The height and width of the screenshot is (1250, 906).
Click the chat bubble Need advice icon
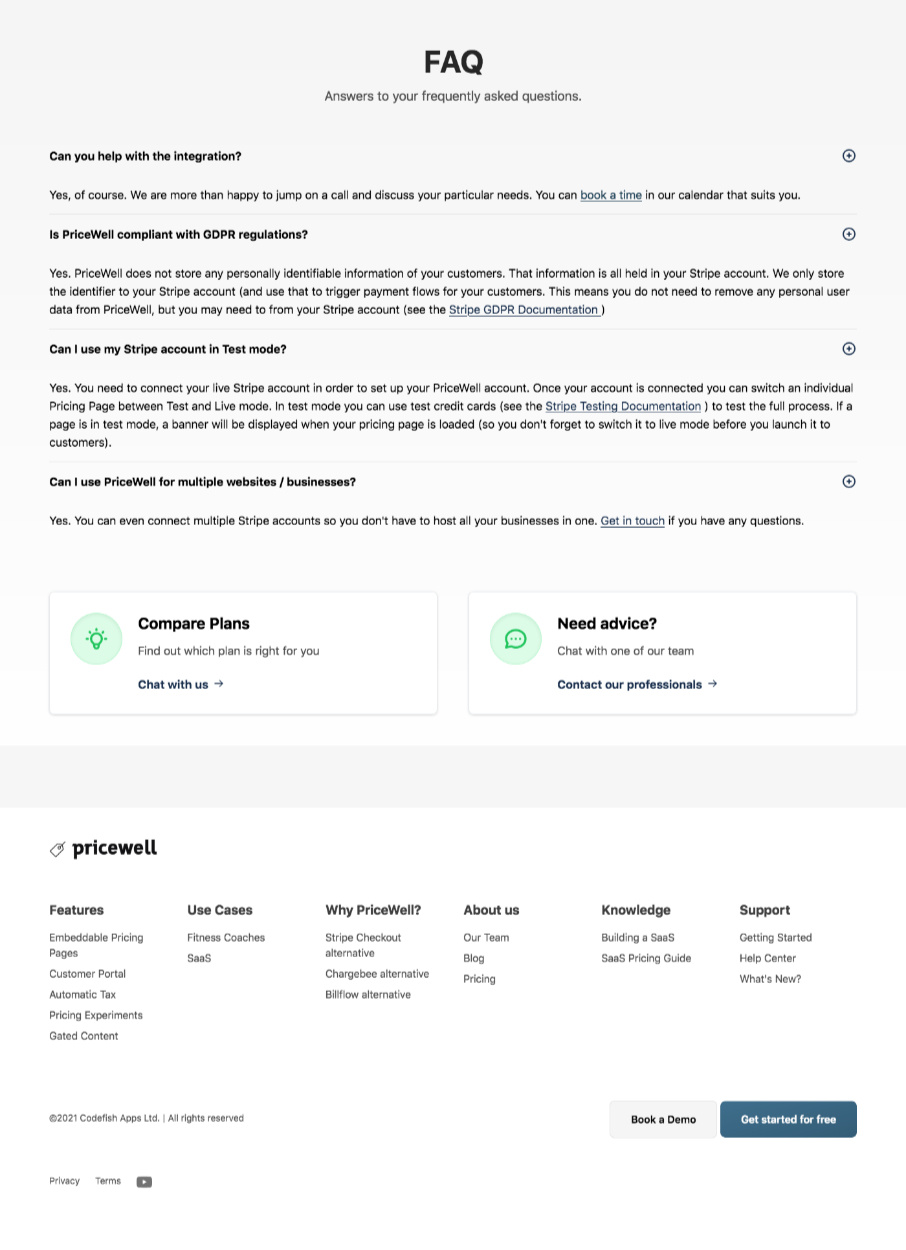515,639
